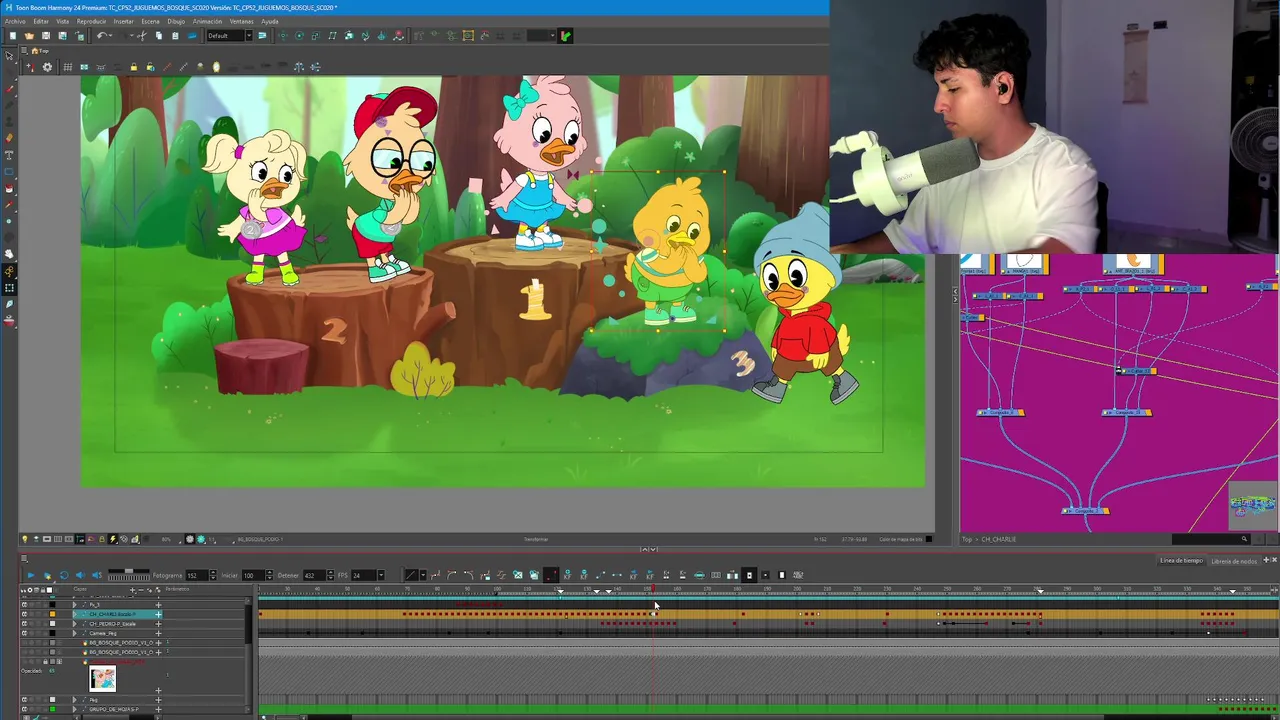The image size is (1280, 720).
Task: Expand the Peg layer
Action: tap(74, 699)
